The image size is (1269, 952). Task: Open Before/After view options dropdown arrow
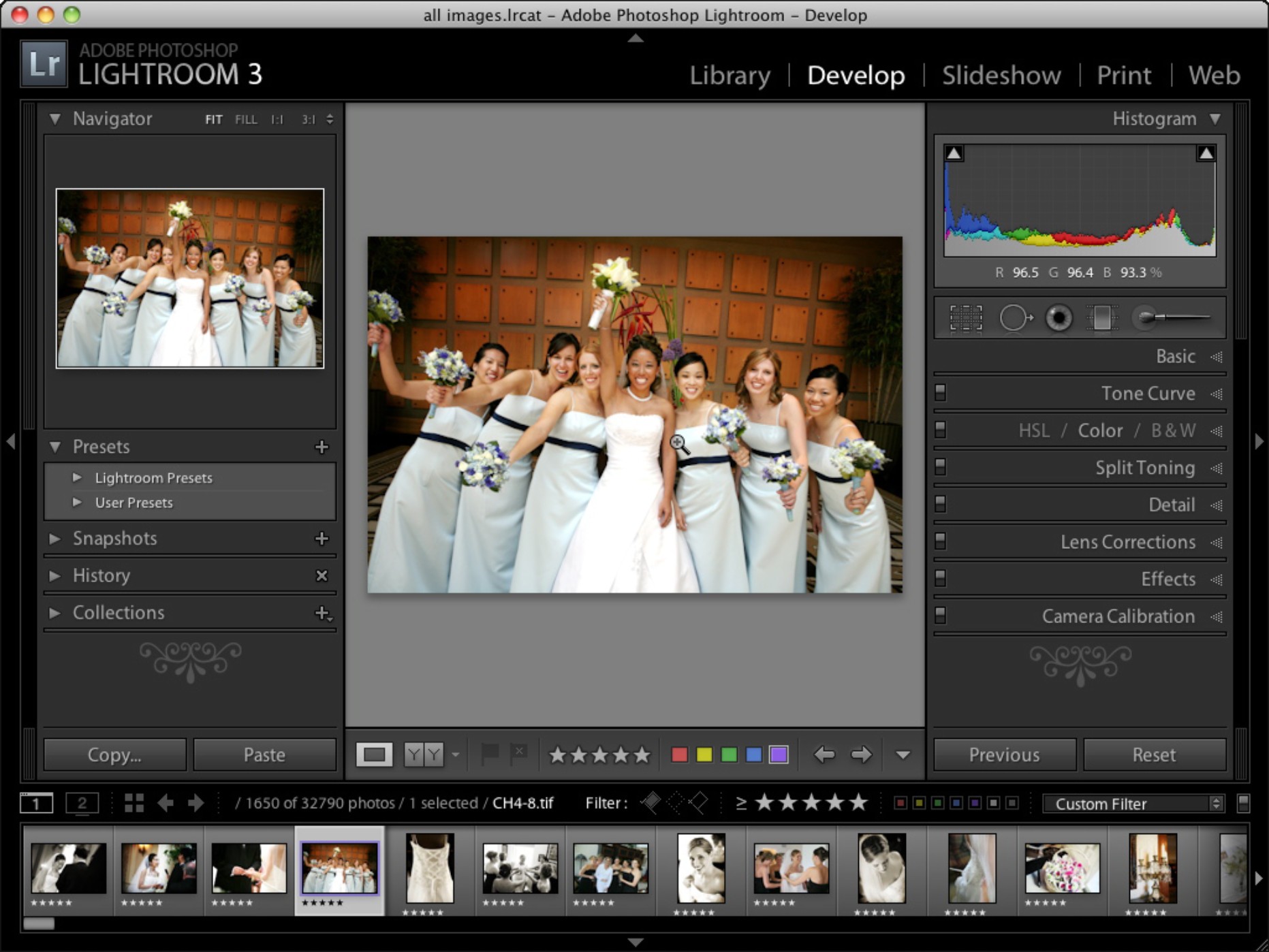pos(456,755)
